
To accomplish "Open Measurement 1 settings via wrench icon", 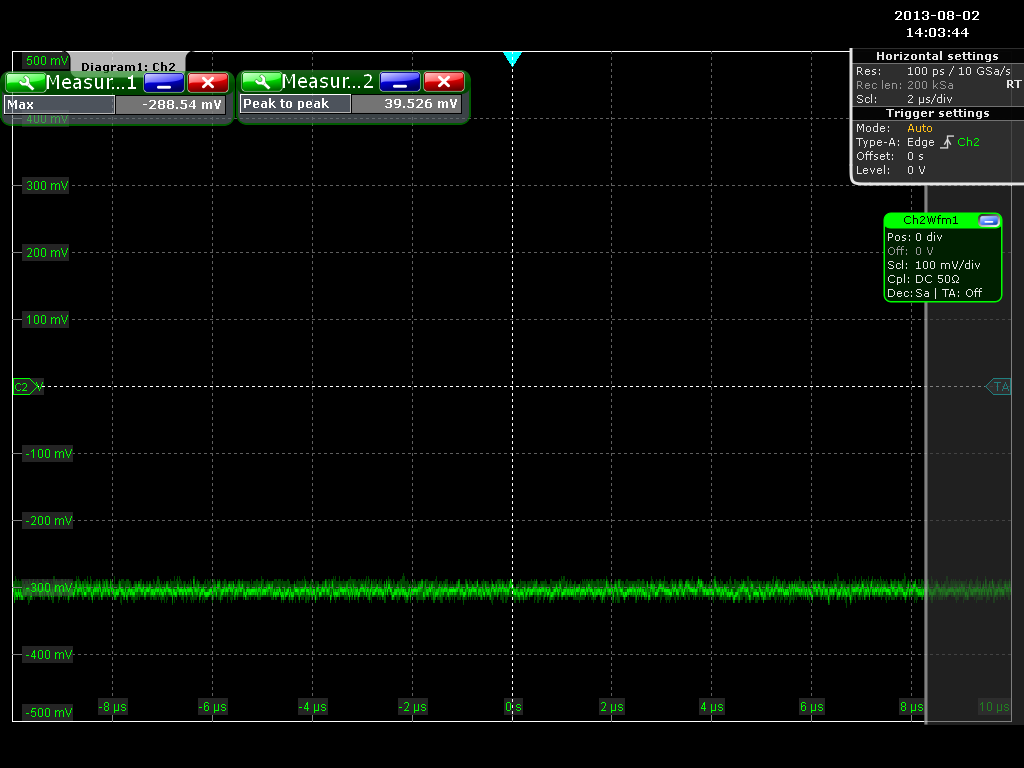I will [x=25, y=82].
